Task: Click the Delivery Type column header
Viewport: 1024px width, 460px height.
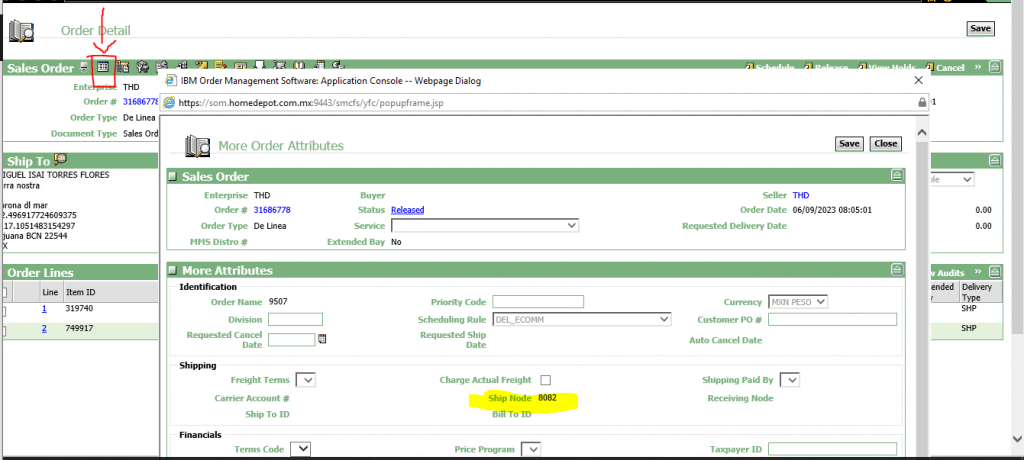Action: [976, 291]
